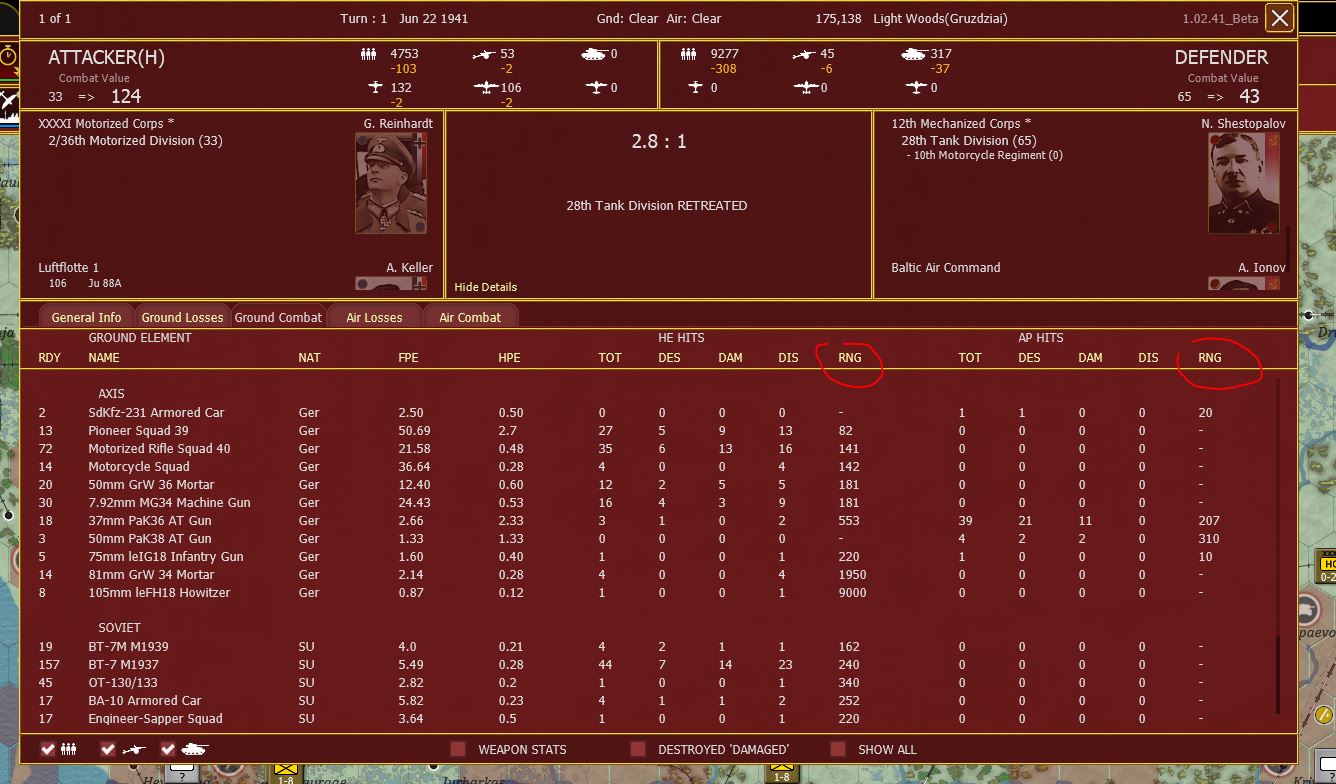Image resolution: width=1336 pixels, height=784 pixels.
Task: Click leader name N. Shestopalov
Action: click(1244, 124)
